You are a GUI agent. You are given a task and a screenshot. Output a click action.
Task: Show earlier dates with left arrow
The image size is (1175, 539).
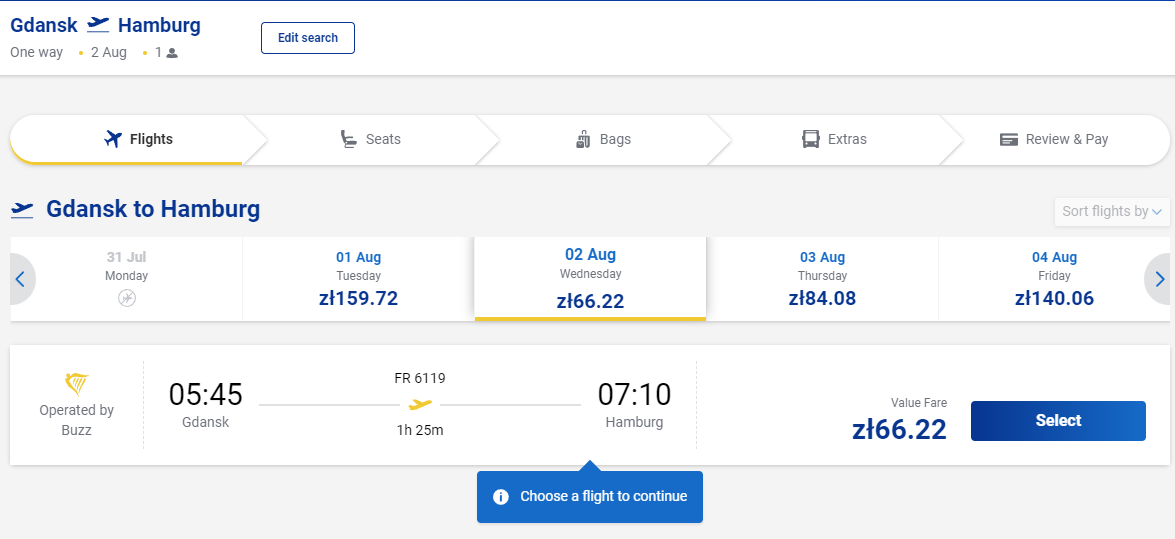[x=20, y=280]
